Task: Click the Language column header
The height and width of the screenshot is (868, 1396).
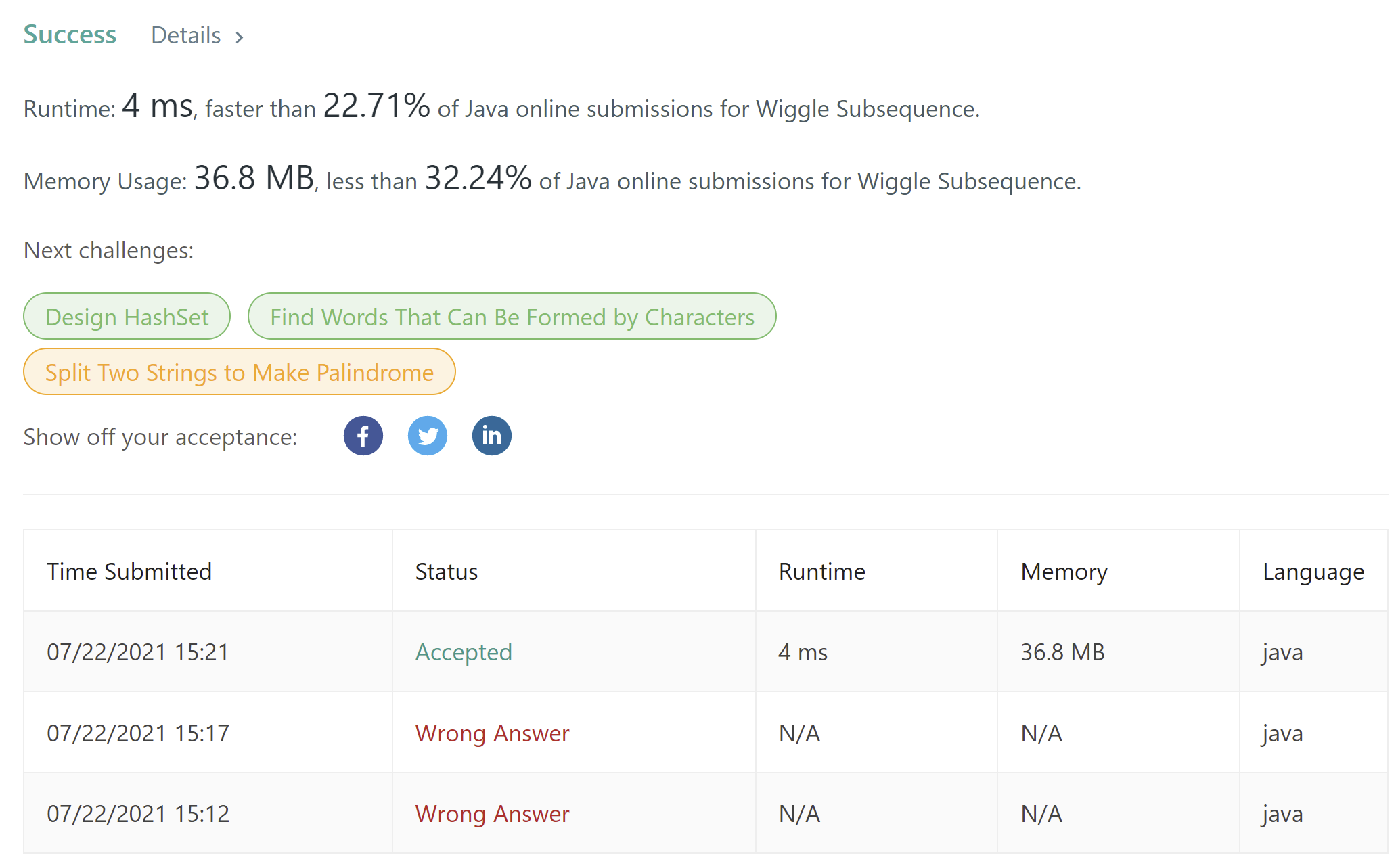Action: coord(1313,572)
